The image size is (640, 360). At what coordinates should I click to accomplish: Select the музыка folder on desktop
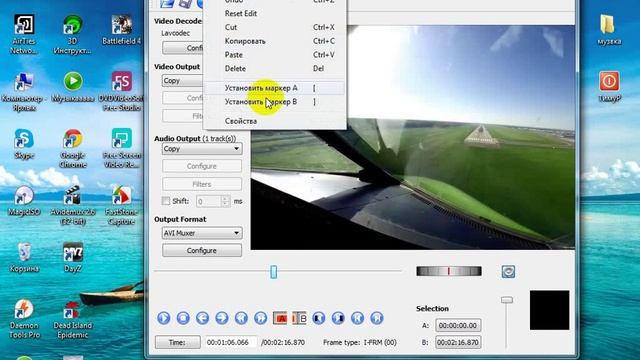click(609, 29)
